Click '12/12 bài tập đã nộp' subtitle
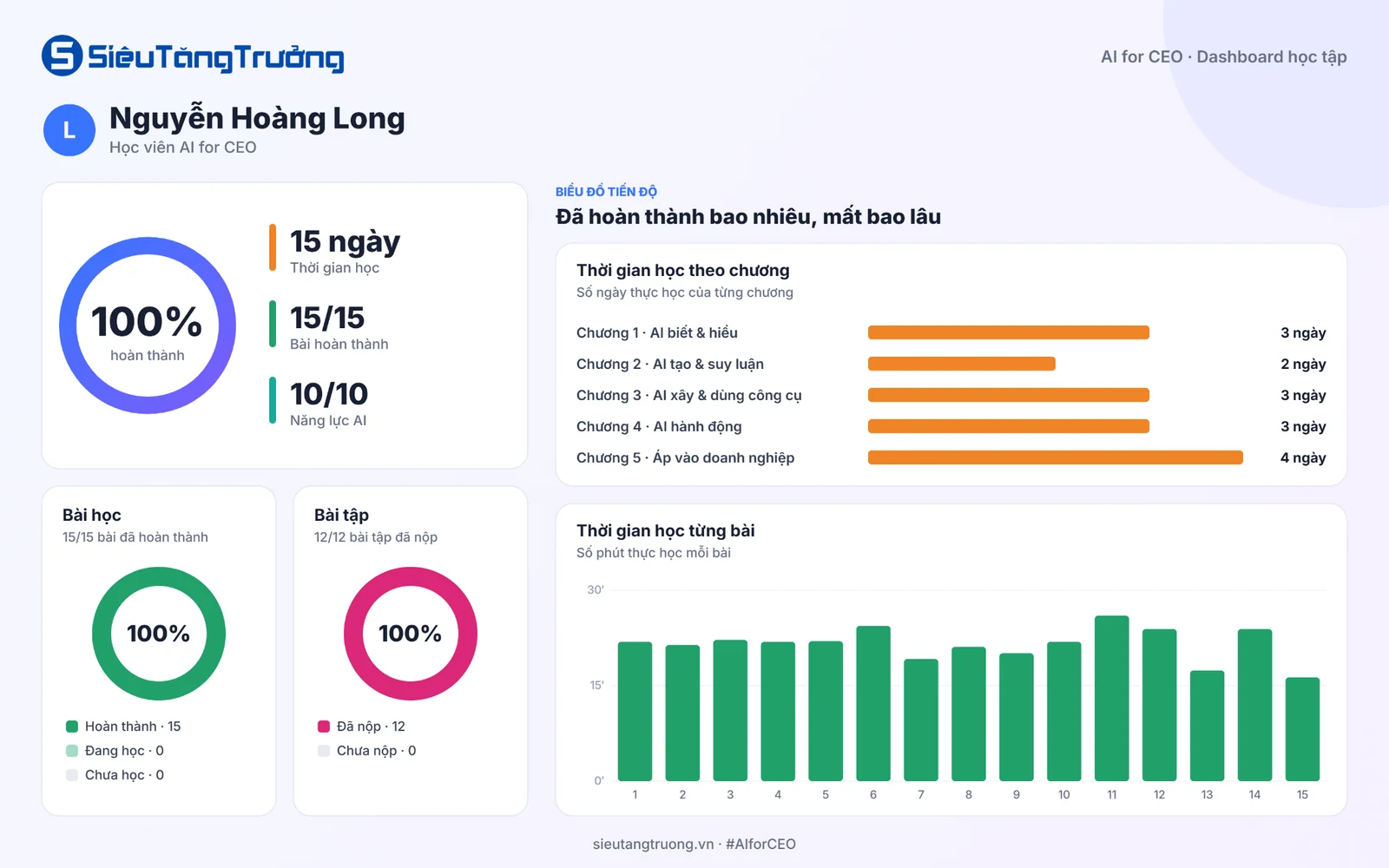 376,537
